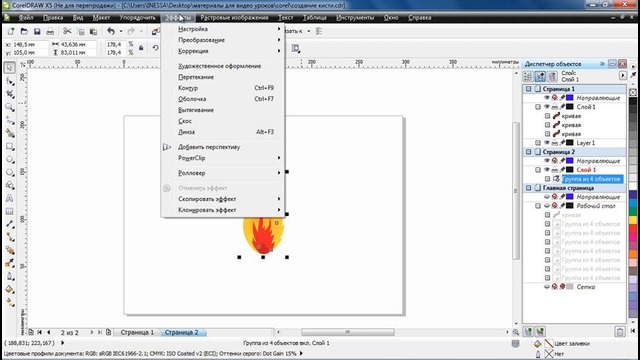Toggle eye icon of Сетка layer

(x=547, y=287)
